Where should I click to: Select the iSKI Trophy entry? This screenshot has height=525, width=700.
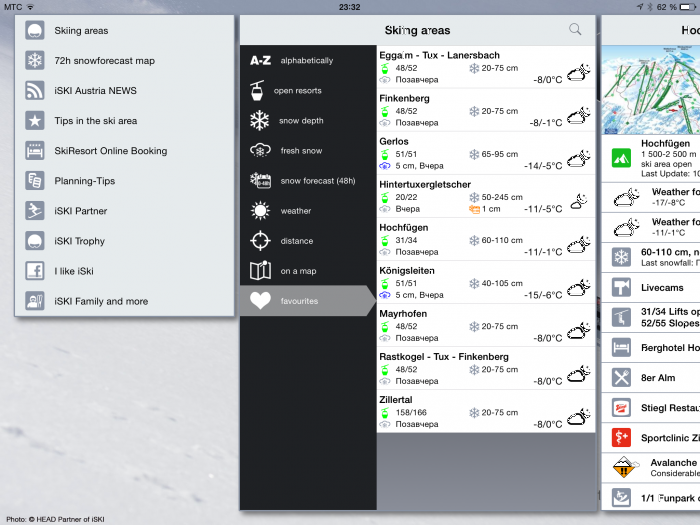click(x=125, y=241)
